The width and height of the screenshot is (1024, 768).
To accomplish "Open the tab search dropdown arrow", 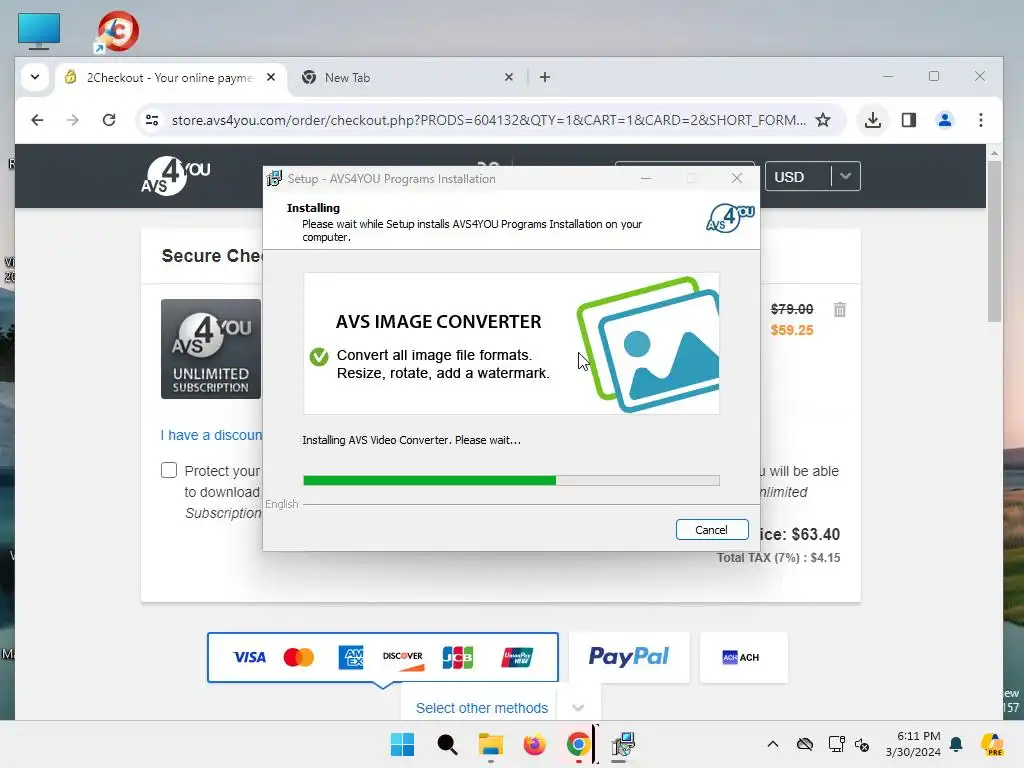I will click(35, 77).
